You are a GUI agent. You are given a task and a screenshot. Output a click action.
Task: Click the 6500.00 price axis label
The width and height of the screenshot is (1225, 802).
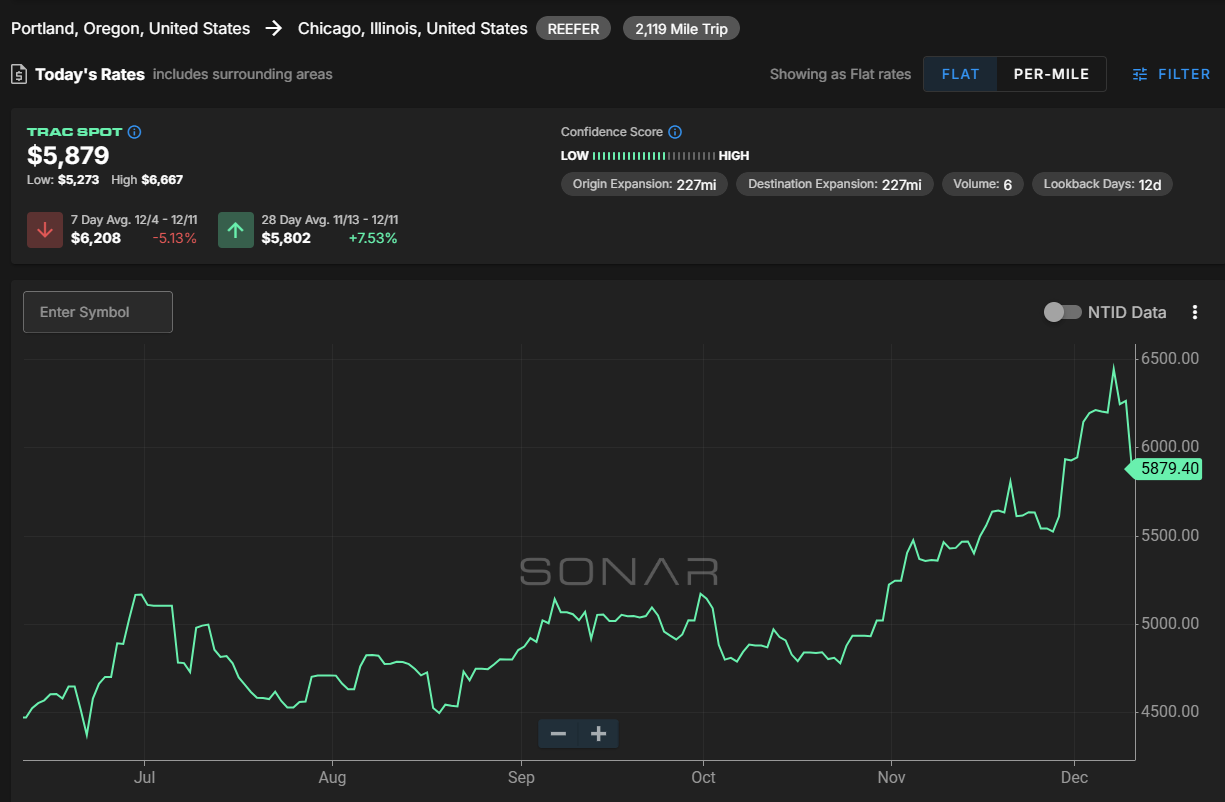[x=1169, y=358]
